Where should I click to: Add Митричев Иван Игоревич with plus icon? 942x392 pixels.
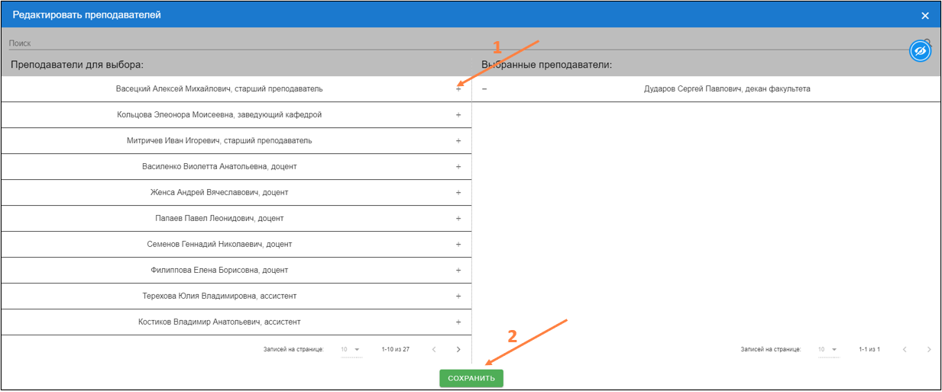[x=458, y=140]
